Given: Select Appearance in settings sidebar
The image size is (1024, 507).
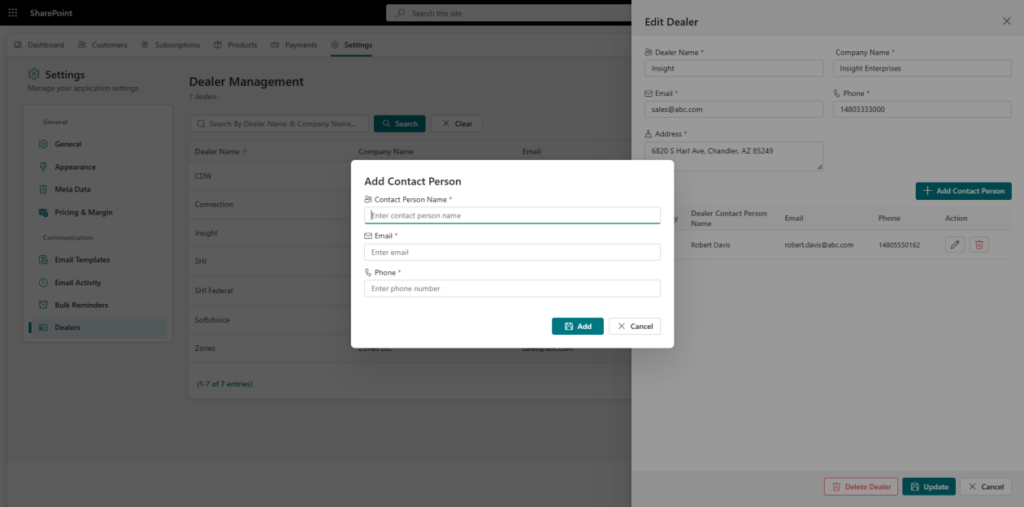Looking at the screenshot, I should (x=98, y=167).
